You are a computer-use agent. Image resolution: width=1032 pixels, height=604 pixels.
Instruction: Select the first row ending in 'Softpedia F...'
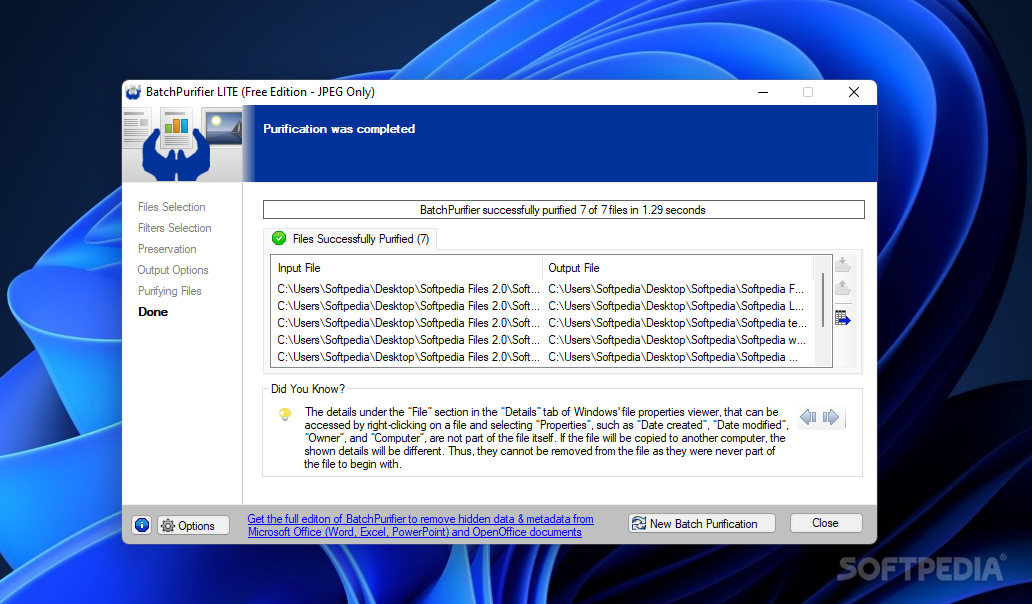tap(542, 289)
